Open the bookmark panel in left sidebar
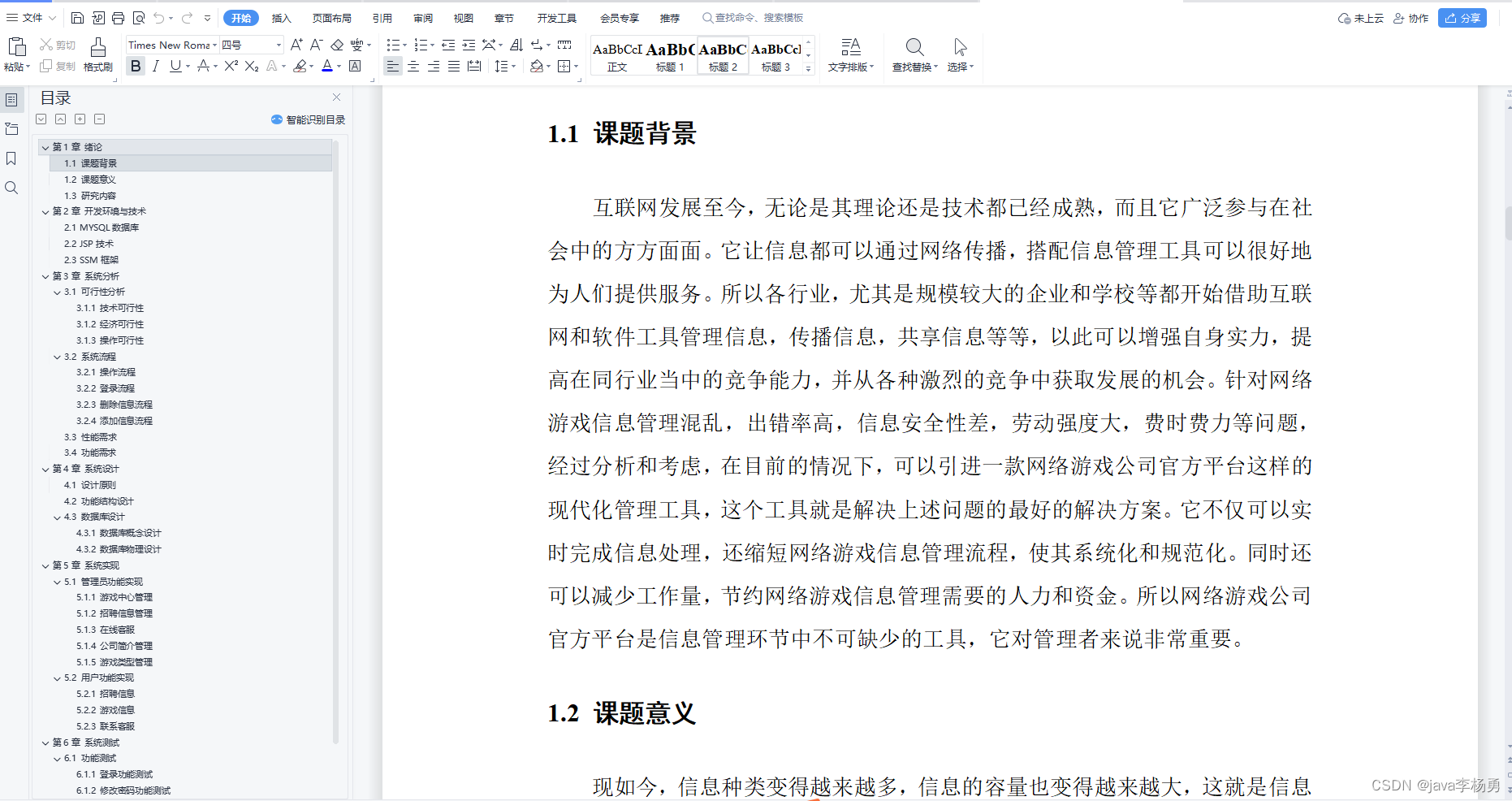This screenshot has height=801, width=1512. click(11, 158)
